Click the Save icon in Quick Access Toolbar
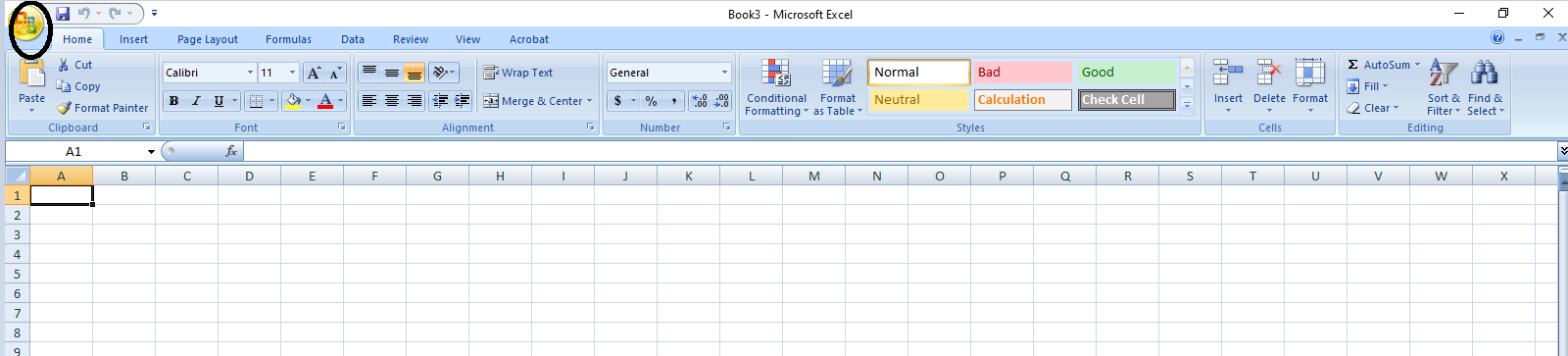Screen dimensions: 1568x356 click(63, 14)
